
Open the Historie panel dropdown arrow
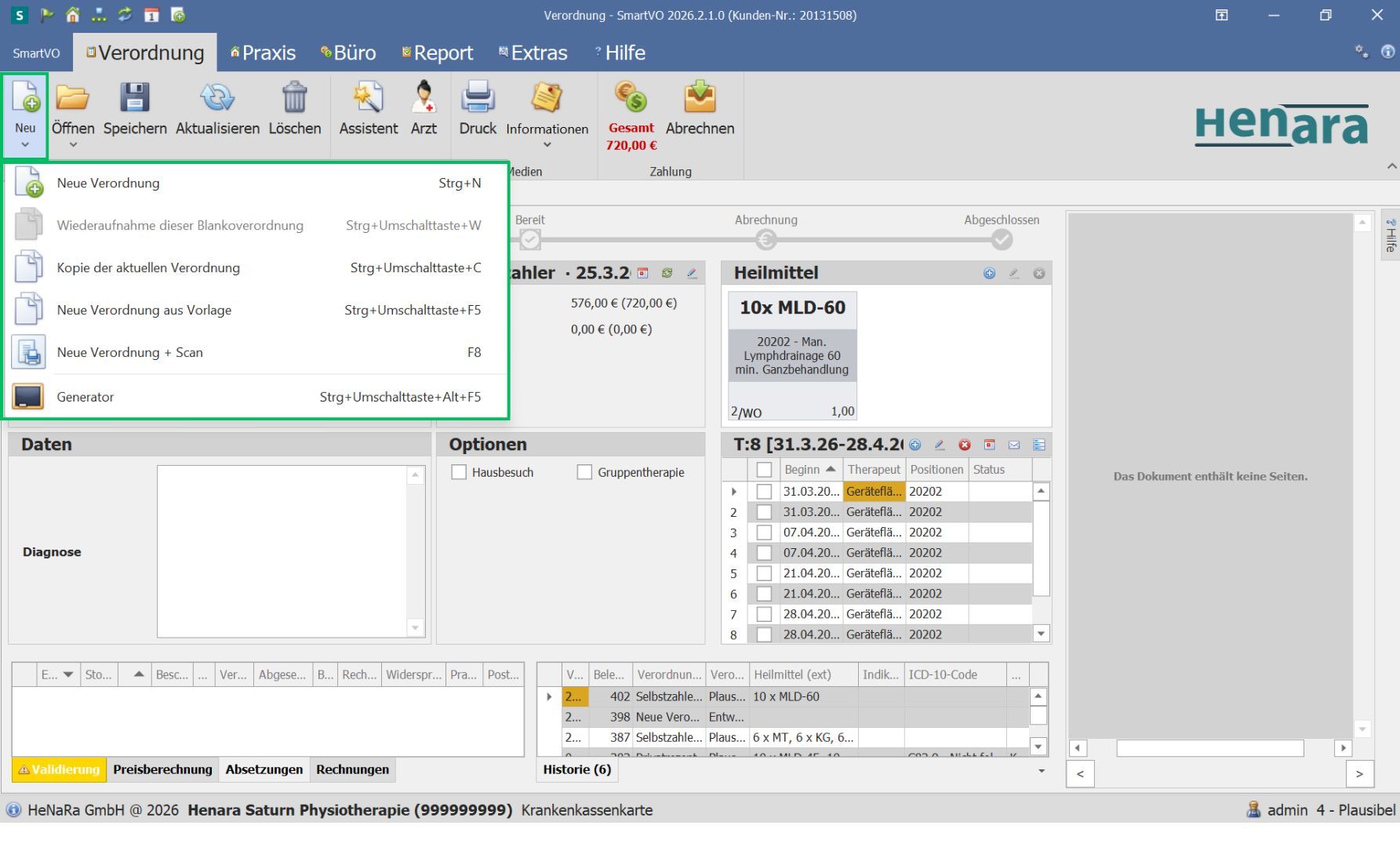[1042, 771]
